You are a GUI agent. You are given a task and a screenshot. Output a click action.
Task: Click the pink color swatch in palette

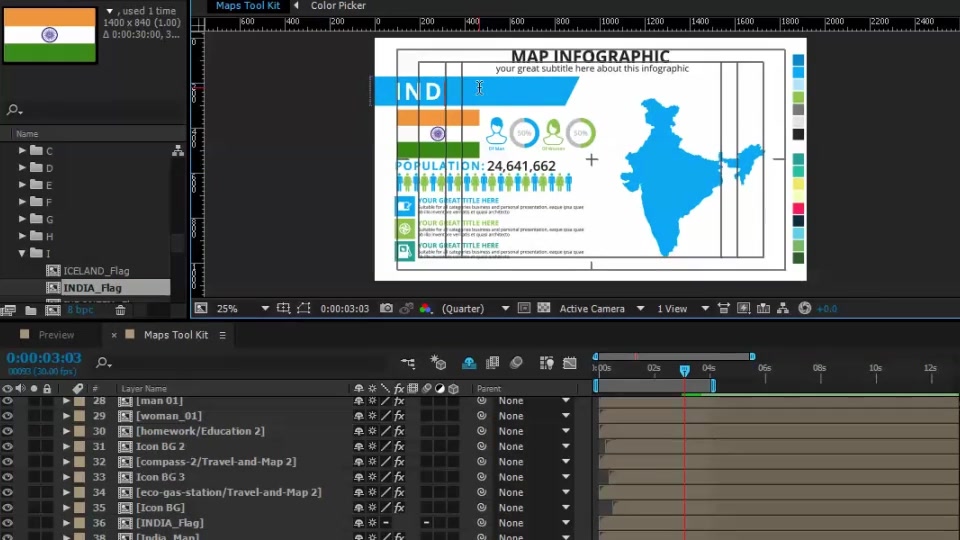[798, 208]
